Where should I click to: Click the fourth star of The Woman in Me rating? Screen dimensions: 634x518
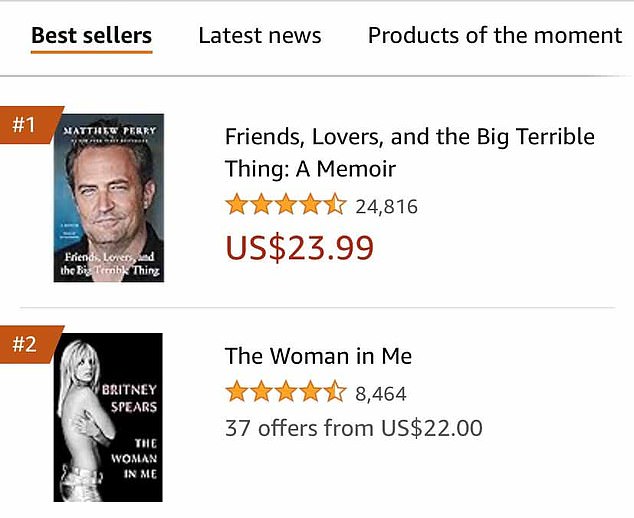[310, 392]
